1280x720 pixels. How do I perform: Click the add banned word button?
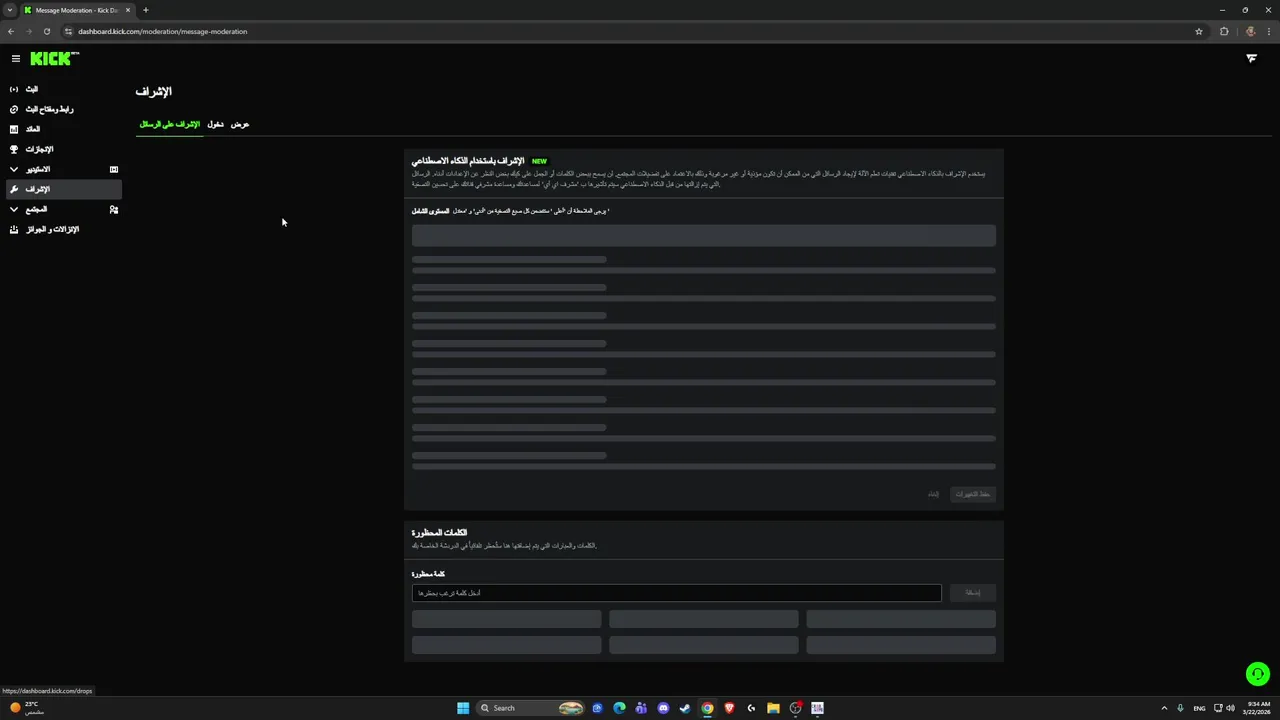(972, 593)
